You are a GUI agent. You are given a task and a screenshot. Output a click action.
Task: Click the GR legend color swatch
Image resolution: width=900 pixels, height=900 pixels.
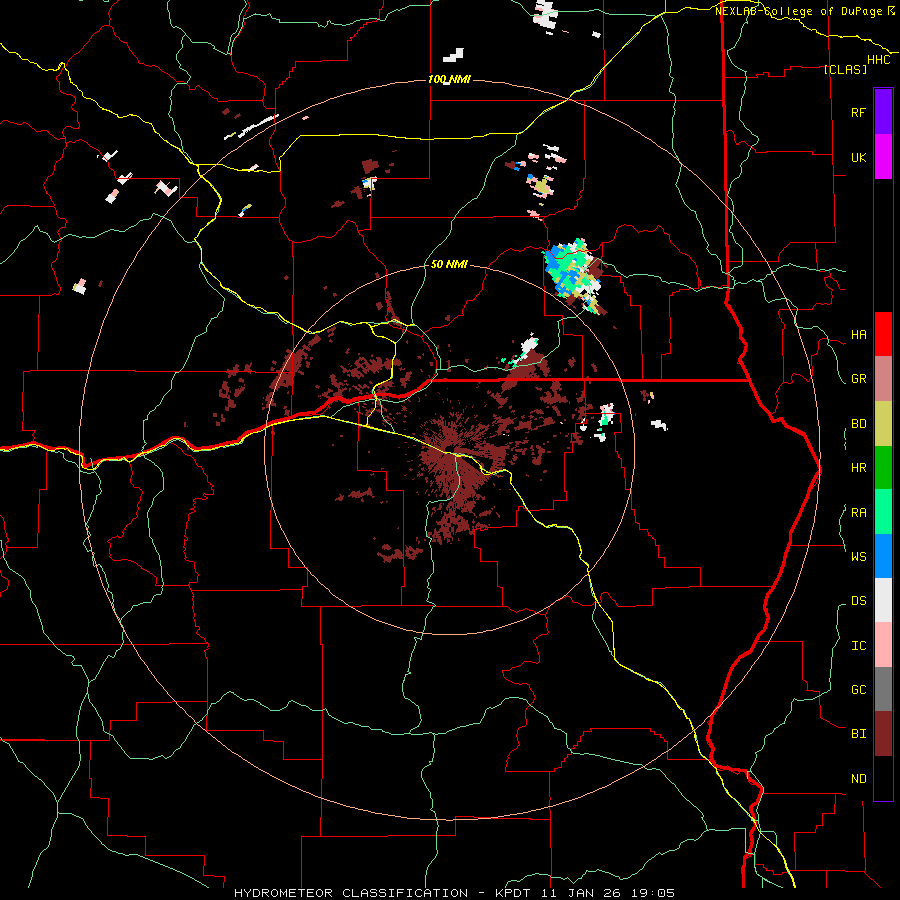(883, 379)
